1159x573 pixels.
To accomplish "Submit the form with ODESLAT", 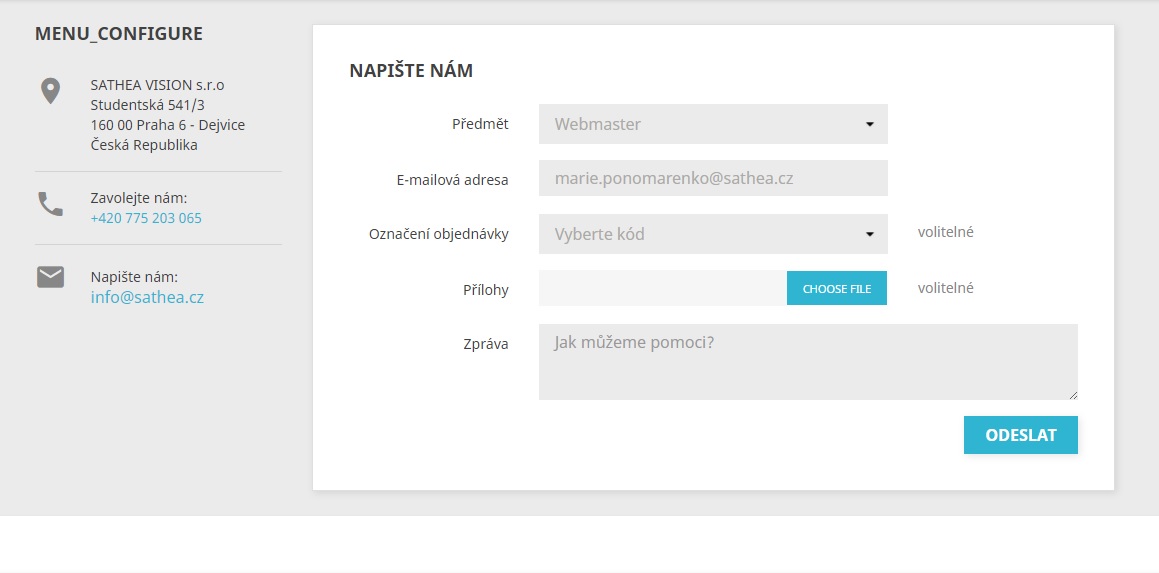I will click(x=1021, y=435).
